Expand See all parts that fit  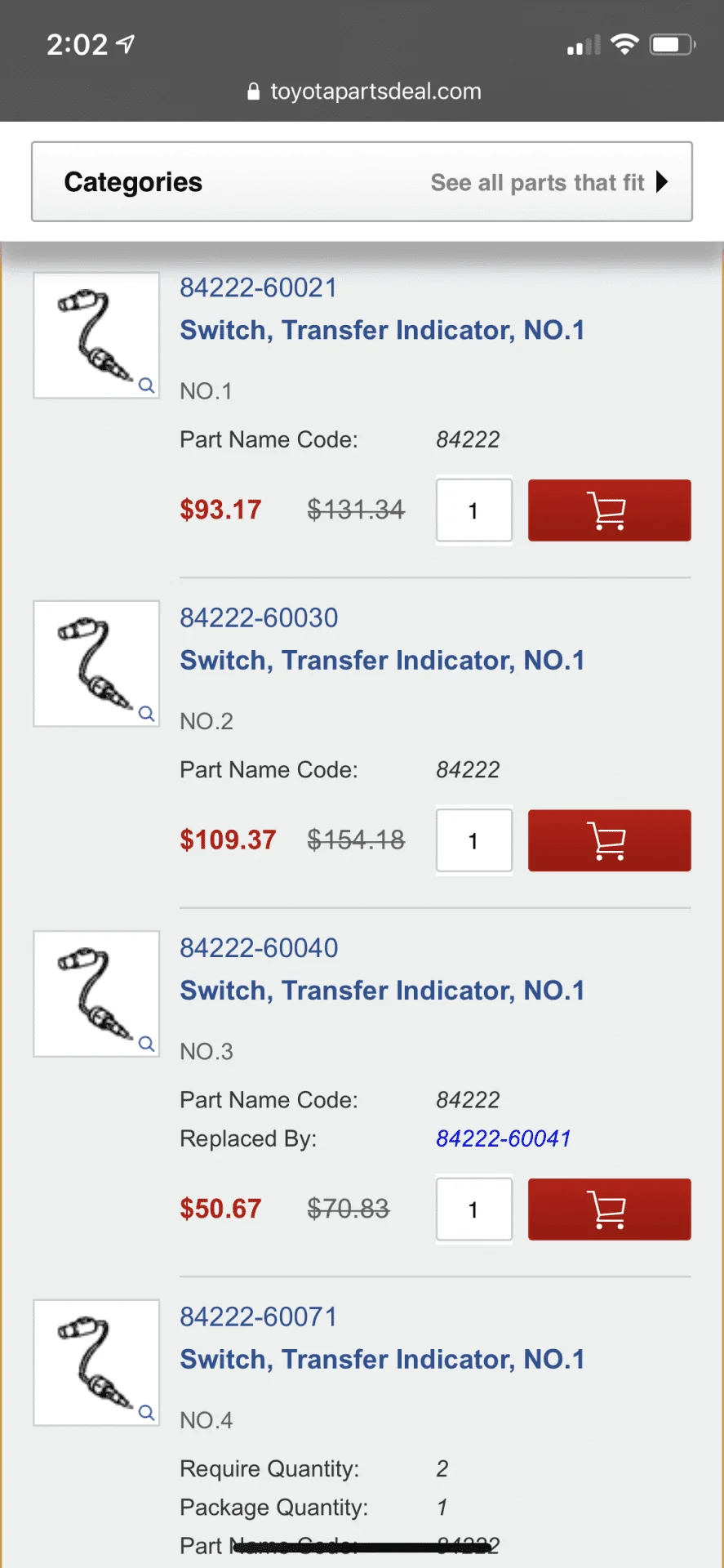(x=549, y=182)
